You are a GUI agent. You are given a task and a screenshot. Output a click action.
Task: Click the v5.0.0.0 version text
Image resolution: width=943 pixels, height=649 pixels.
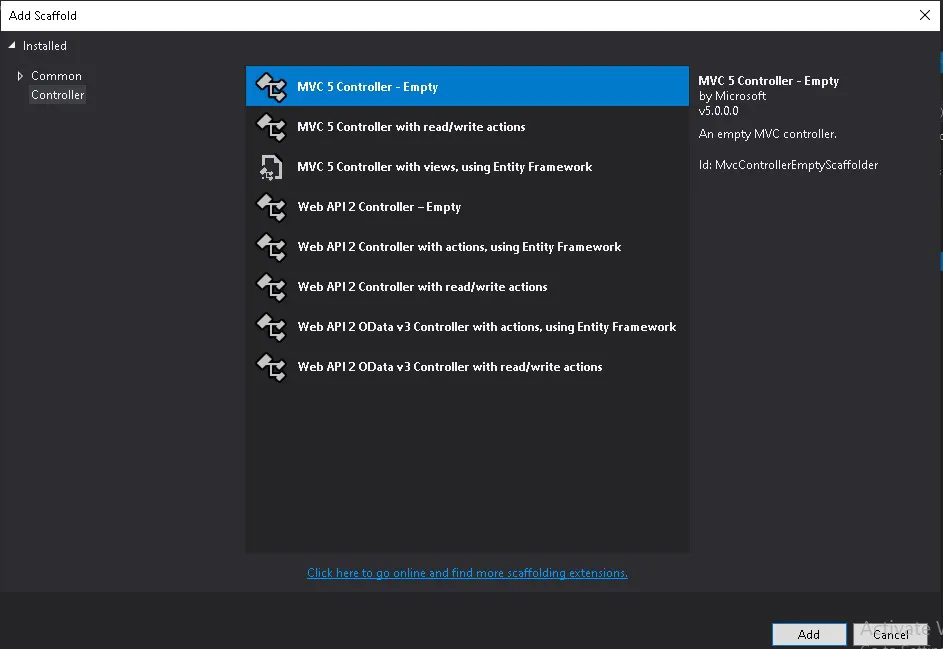(x=718, y=111)
